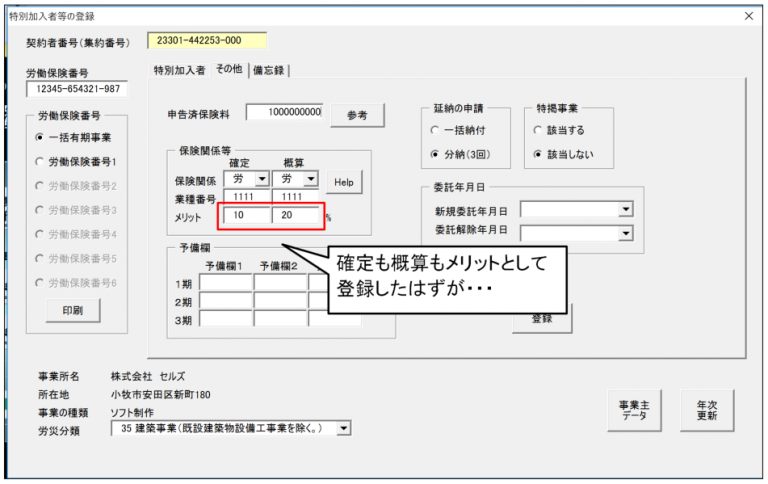Click the 年次更新 button
The width and height of the screenshot is (768, 484).
(x=707, y=411)
